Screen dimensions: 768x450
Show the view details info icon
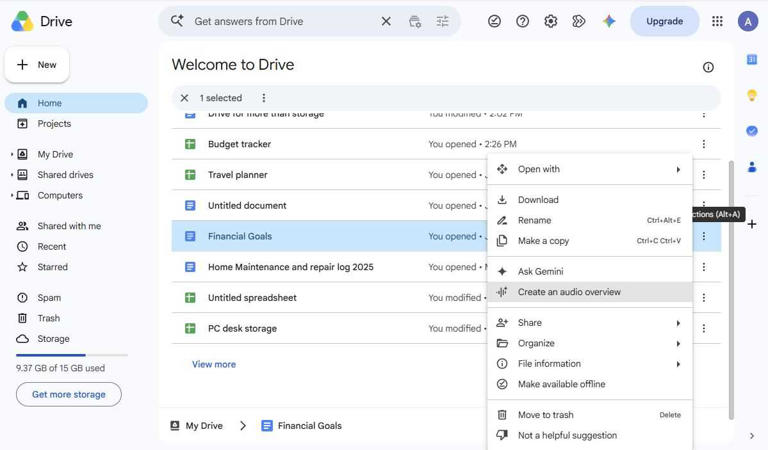pos(708,67)
